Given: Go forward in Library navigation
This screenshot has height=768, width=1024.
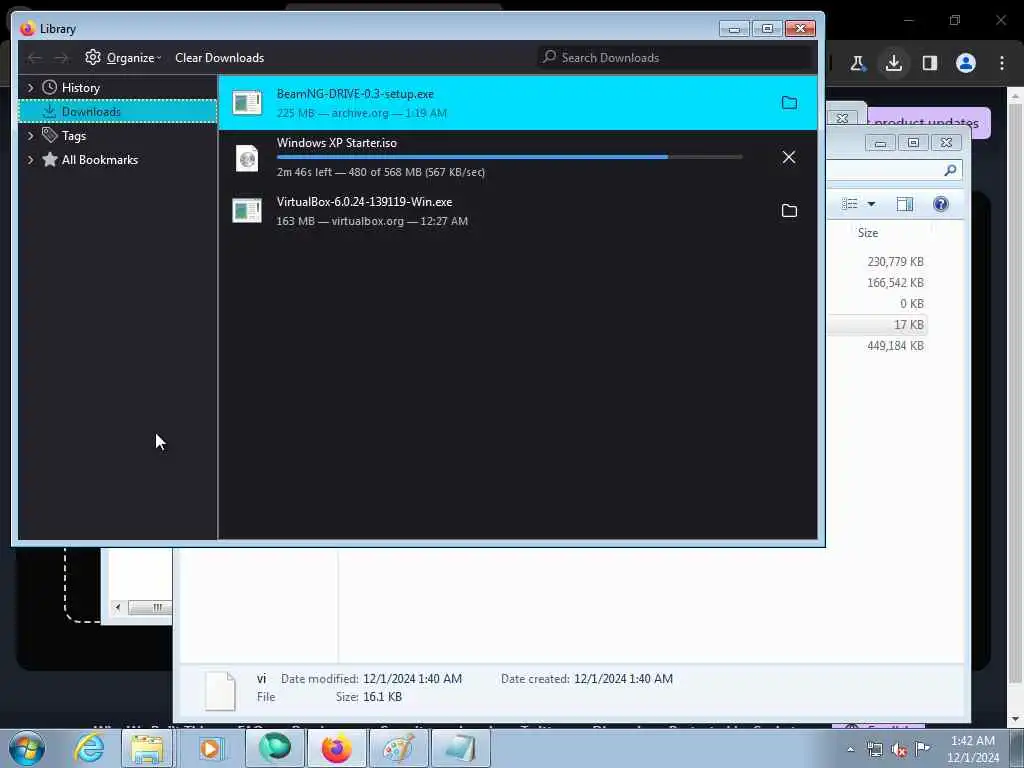Looking at the screenshot, I should point(61,58).
